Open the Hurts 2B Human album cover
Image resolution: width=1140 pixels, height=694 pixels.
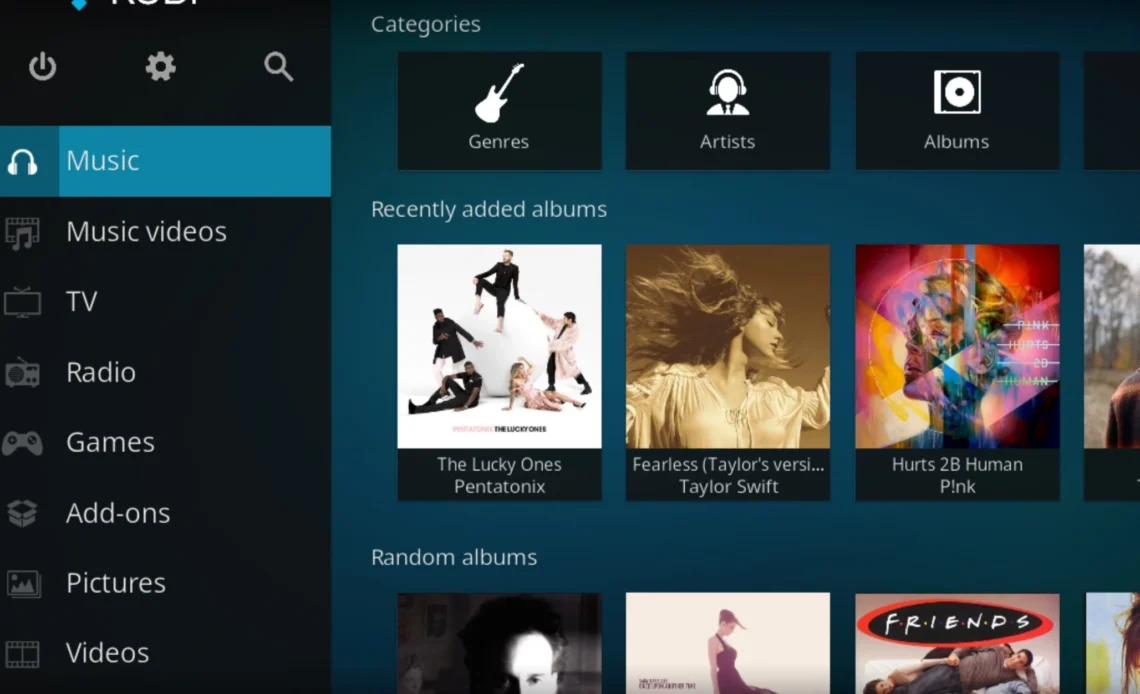(x=958, y=346)
